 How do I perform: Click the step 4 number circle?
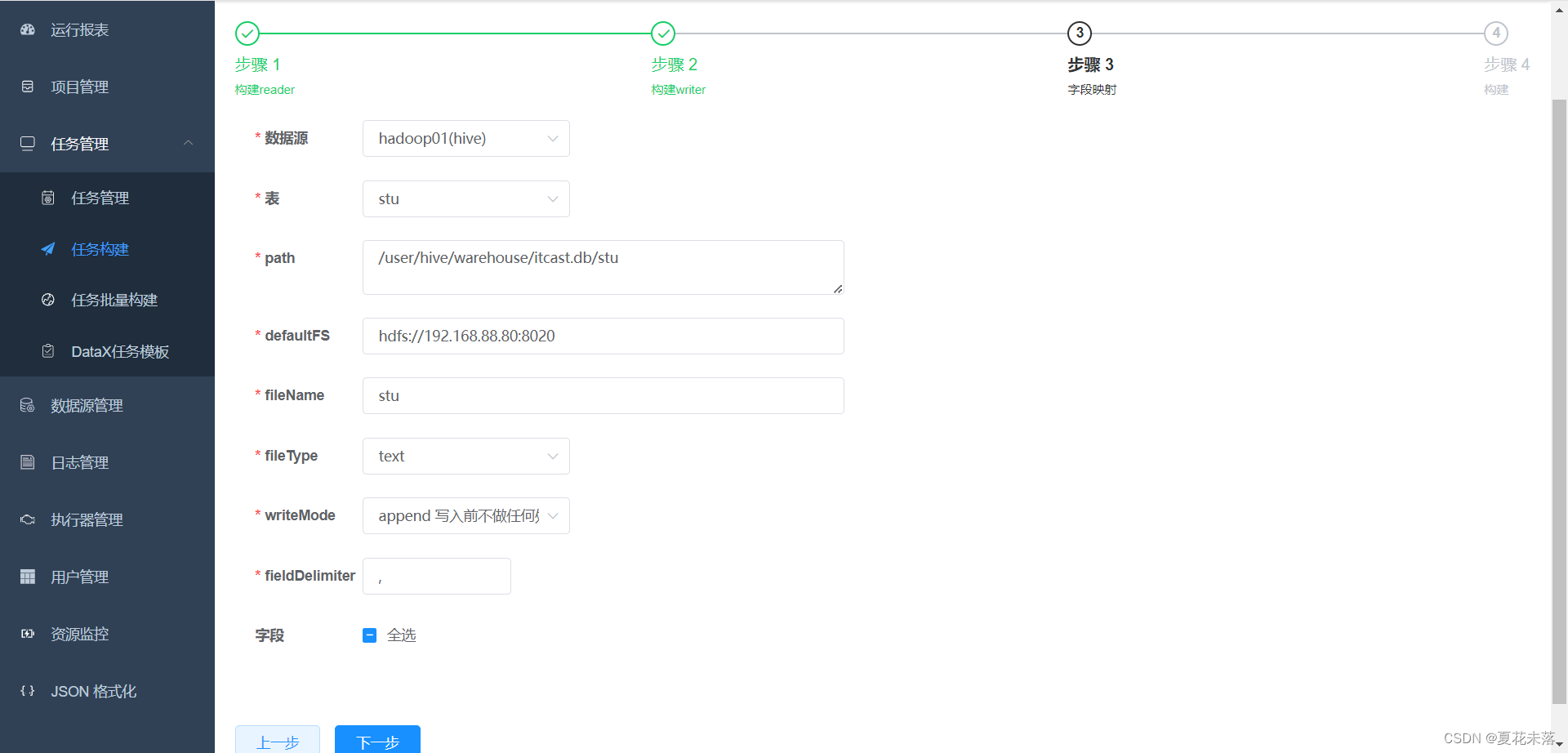click(1496, 33)
